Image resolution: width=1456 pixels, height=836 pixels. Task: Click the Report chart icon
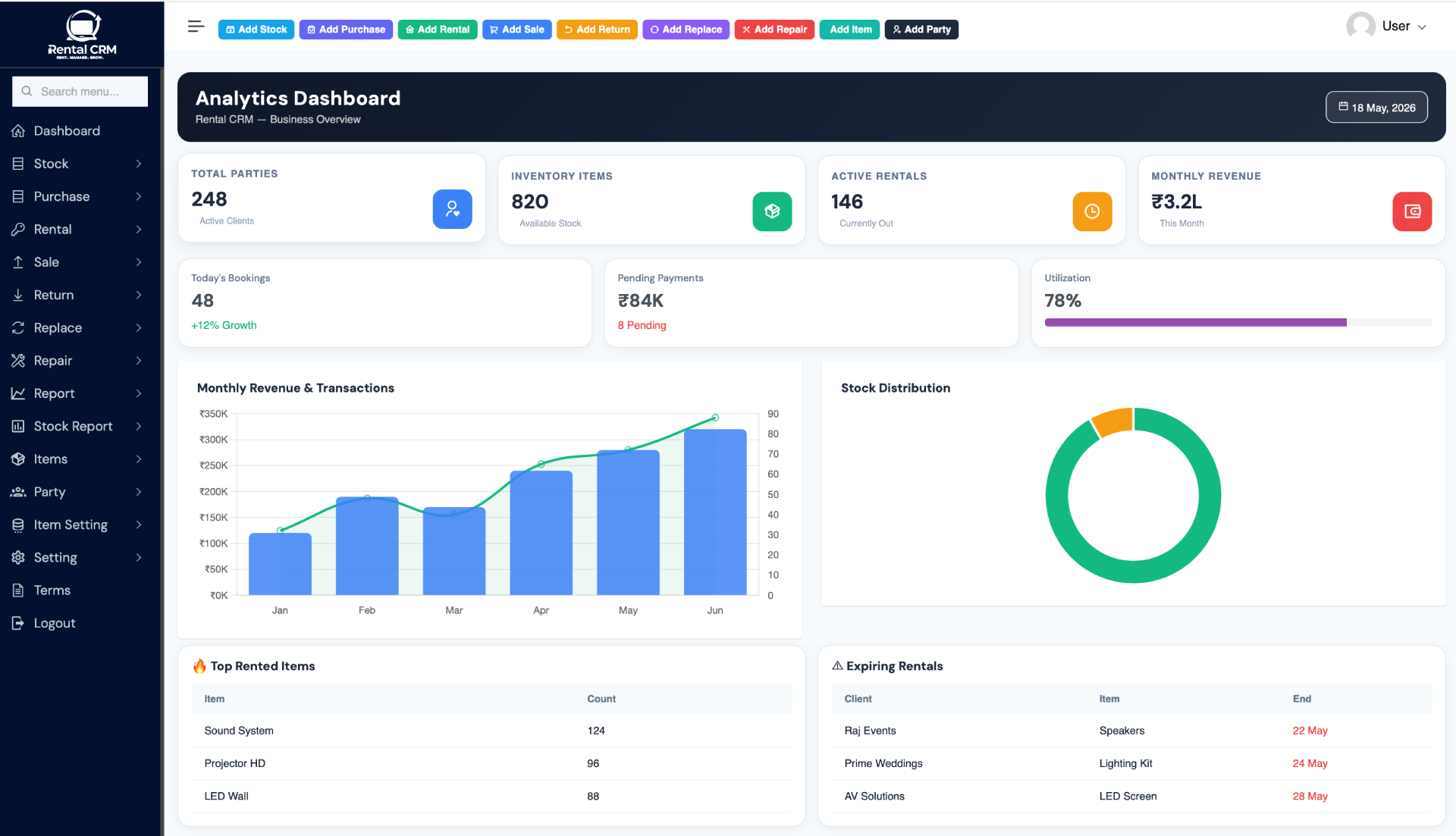click(18, 393)
